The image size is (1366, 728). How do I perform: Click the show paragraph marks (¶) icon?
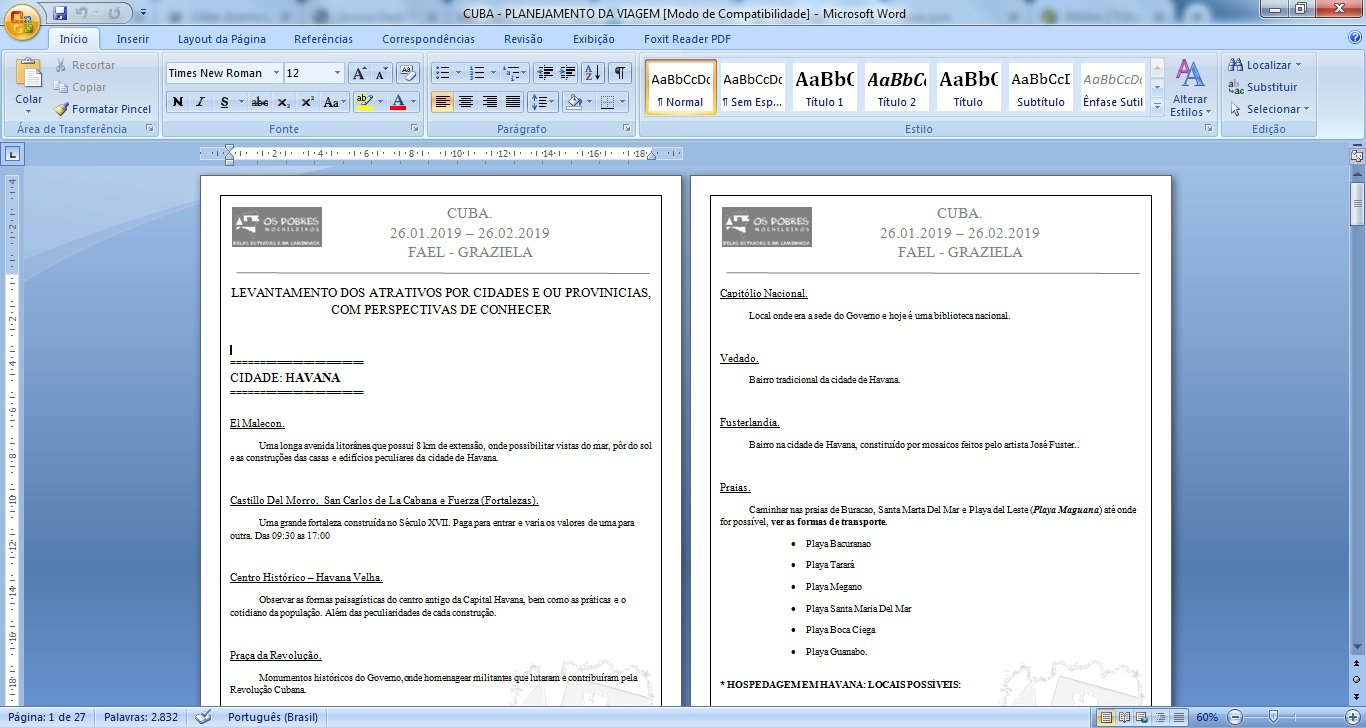[x=620, y=73]
